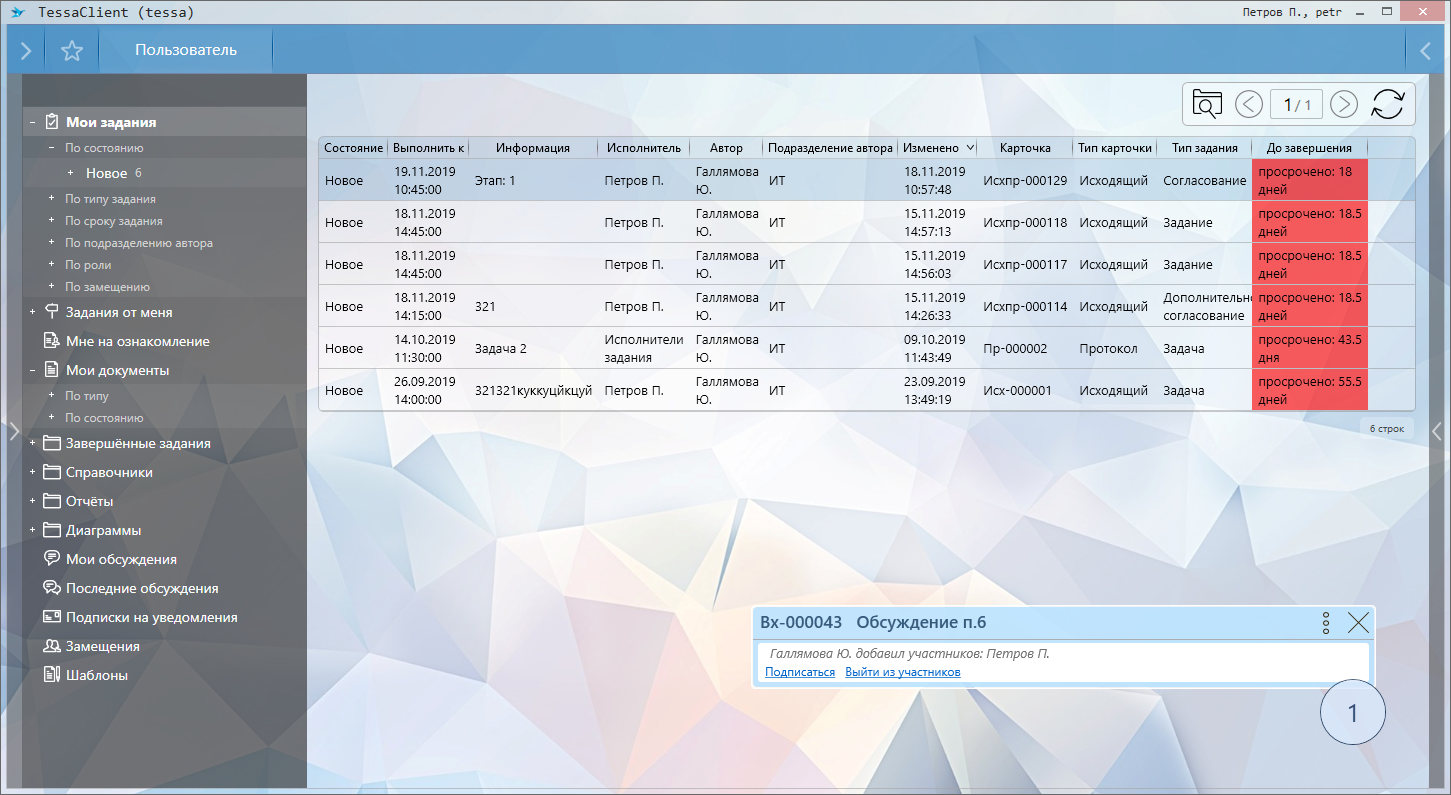Open Подписки на уведомления item
Screen dimensions: 1451x795
click(x=151, y=617)
